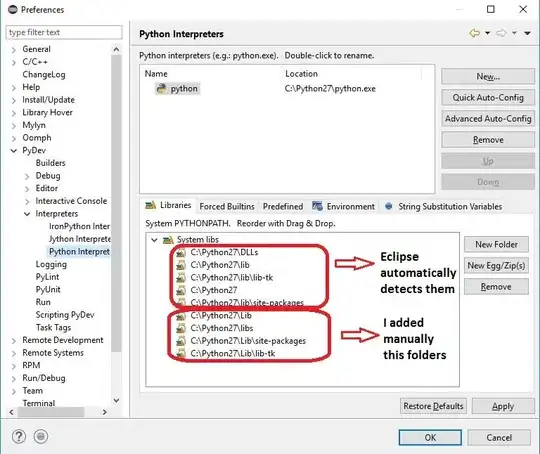
Task: Click the help question mark icon
Action: [x=19, y=436]
